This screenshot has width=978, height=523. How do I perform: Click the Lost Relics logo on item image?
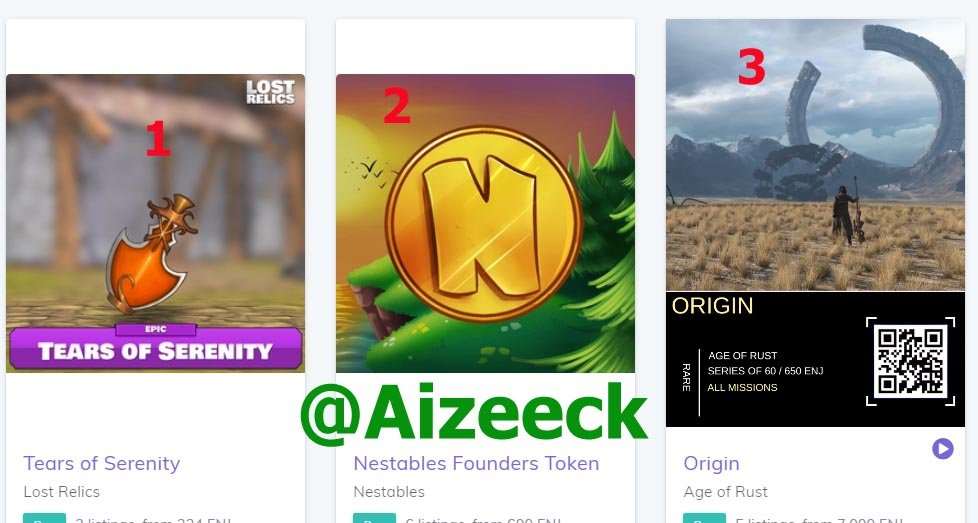(x=270, y=92)
